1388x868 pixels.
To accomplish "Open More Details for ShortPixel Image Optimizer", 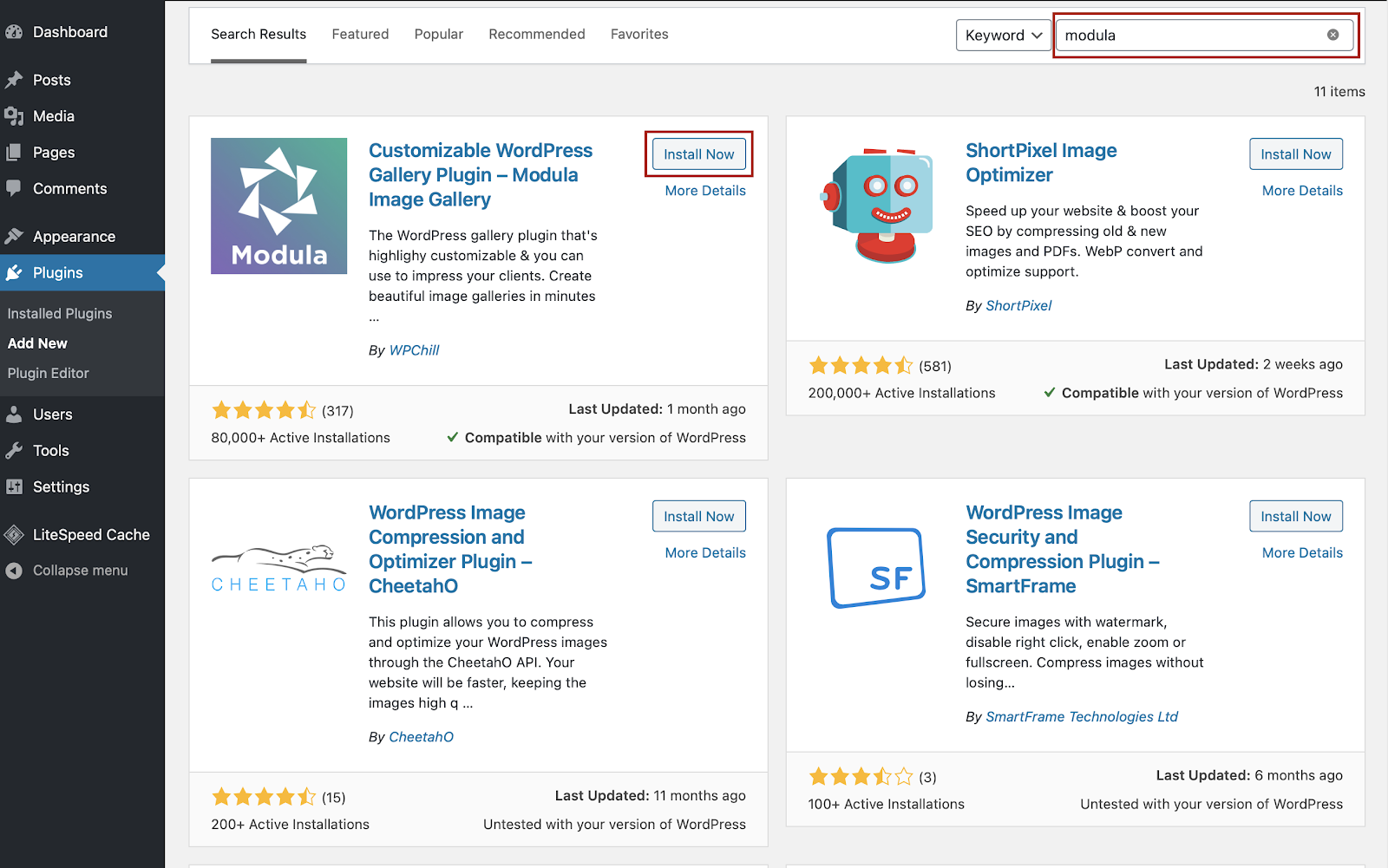I will (1301, 191).
